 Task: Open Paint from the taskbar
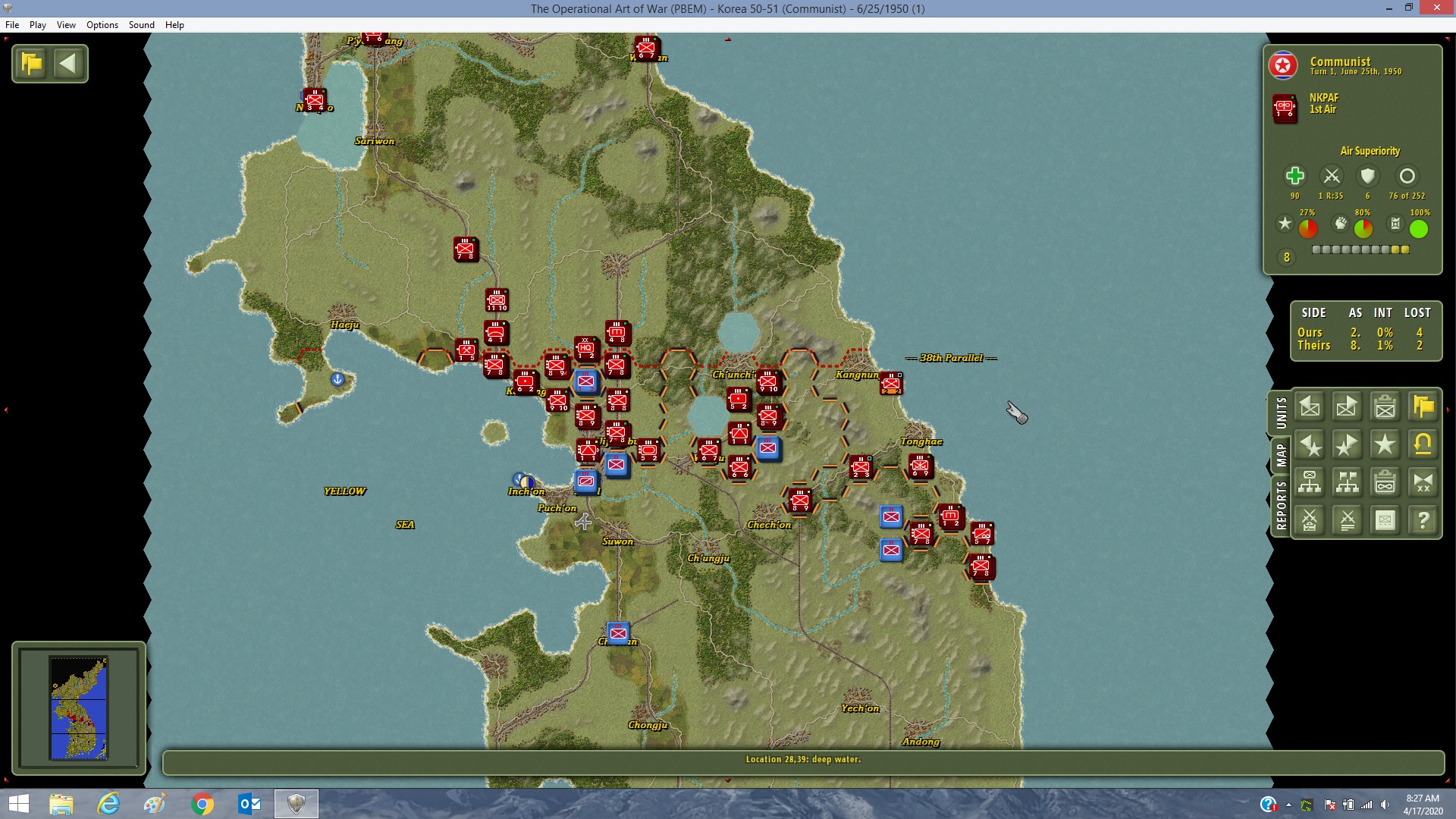(155, 804)
